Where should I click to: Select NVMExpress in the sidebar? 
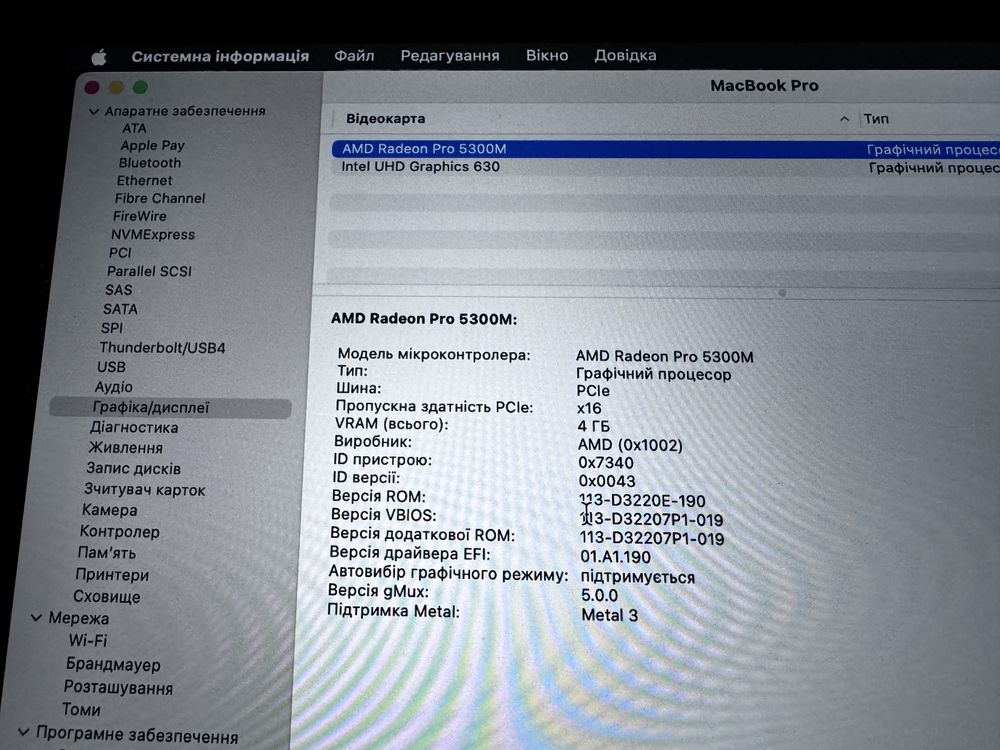point(153,235)
